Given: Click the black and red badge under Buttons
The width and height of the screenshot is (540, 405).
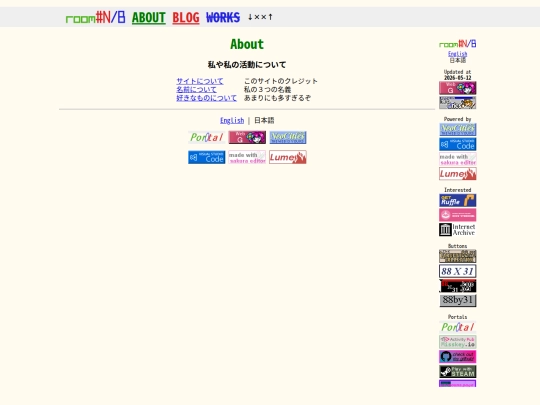Looking at the screenshot, I should (x=458, y=286).
